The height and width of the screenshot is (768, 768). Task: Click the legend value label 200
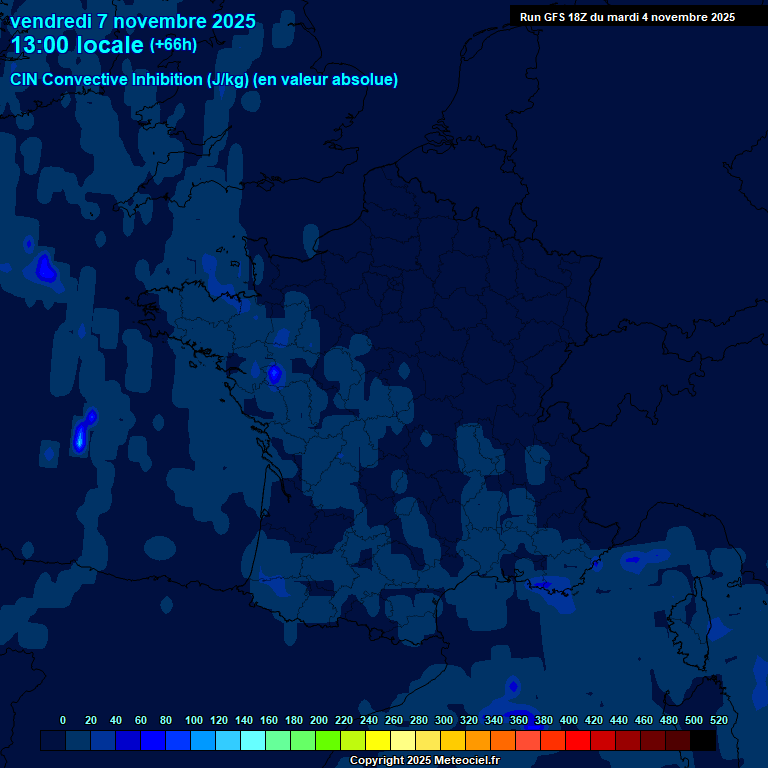coord(319,720)
